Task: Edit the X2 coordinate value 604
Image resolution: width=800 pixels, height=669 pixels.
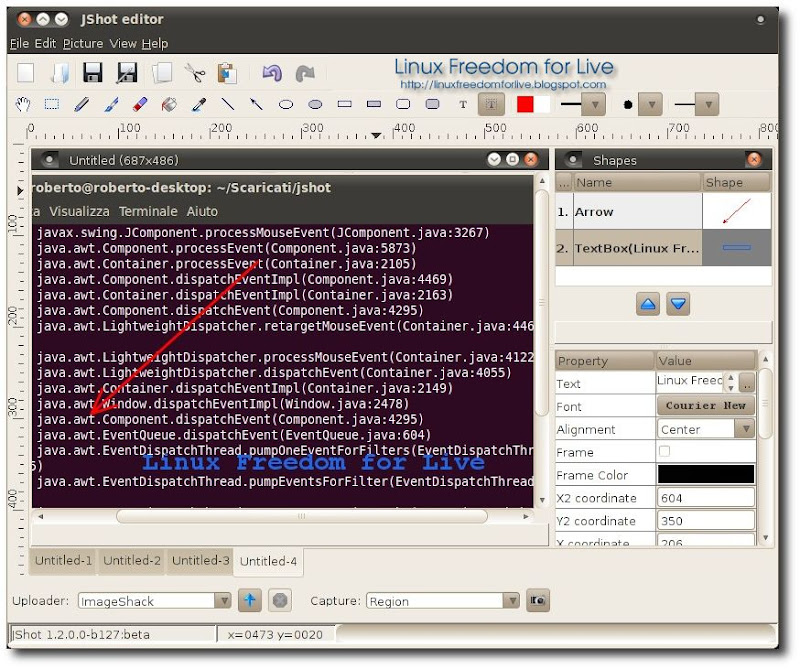Action: tap(705, 497)
